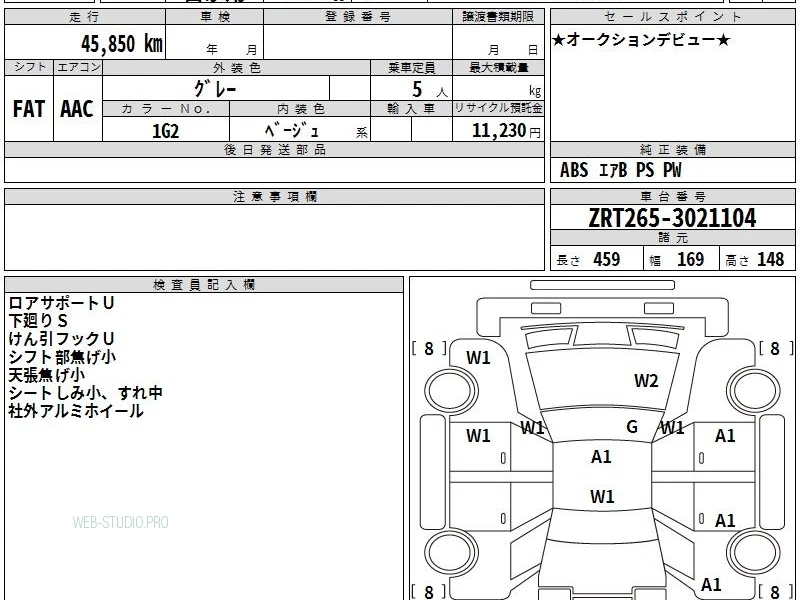
Task: Select the length value 459
Action: (x=607, y=259)
